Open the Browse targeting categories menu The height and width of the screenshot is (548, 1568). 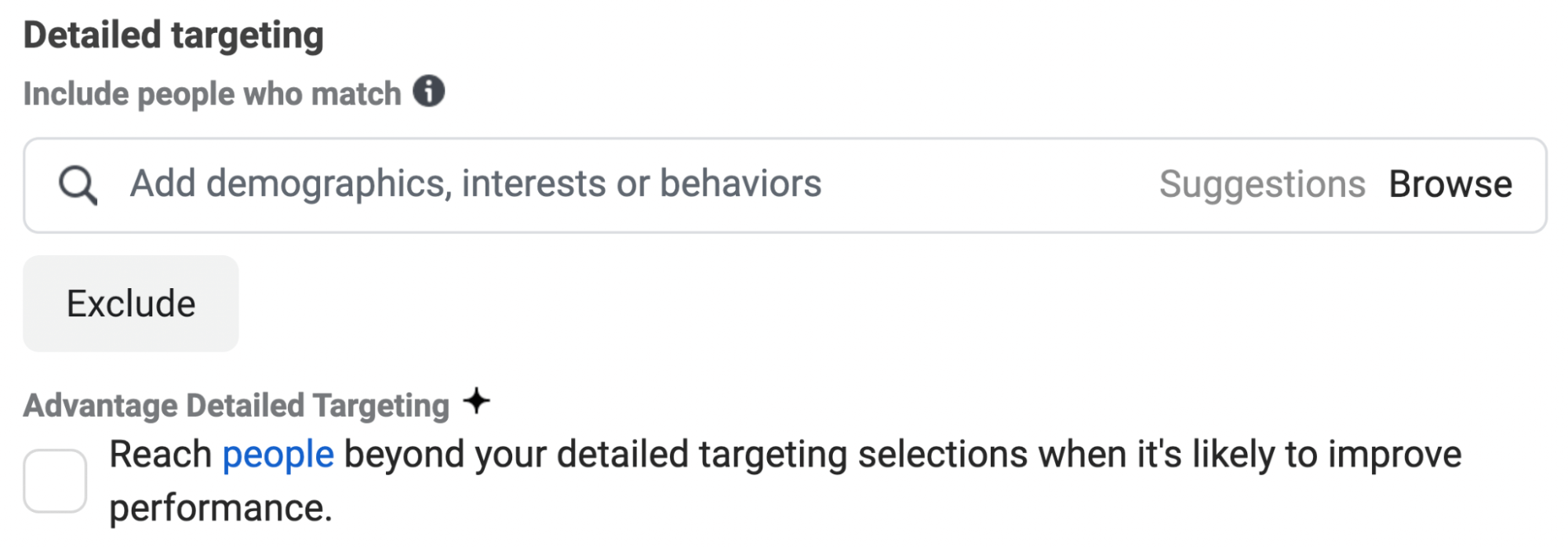[1450, 184]
